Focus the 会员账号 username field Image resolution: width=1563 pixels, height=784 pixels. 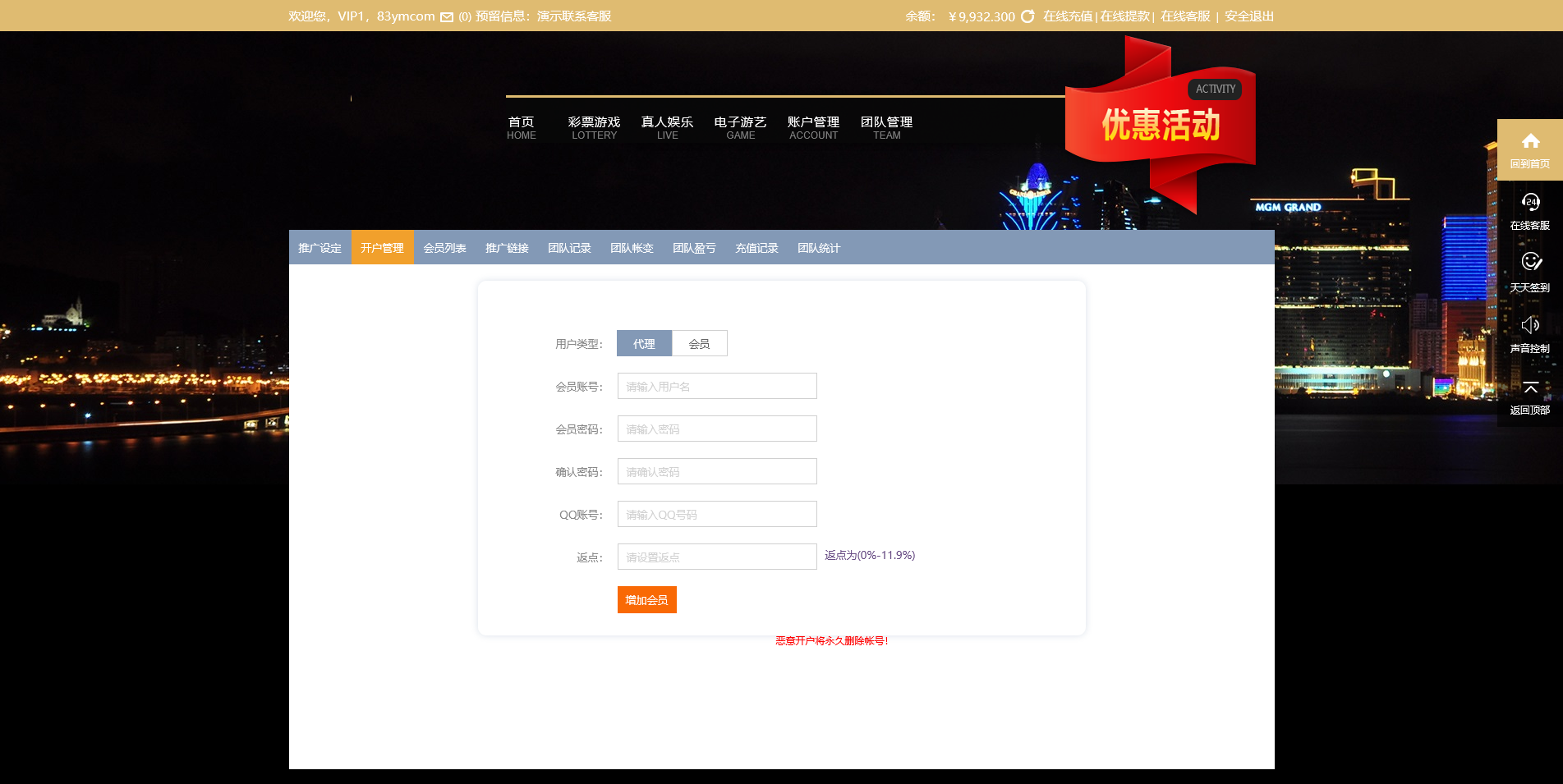coord(717,387)
